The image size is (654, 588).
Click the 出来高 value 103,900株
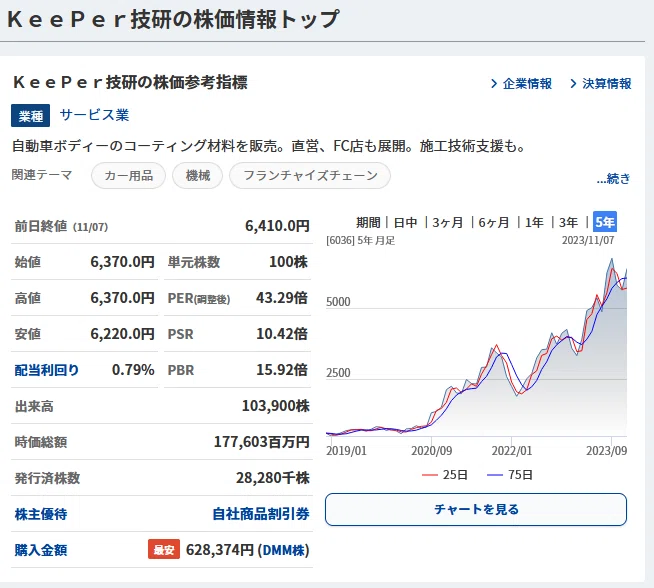pyautogui.click(x=276, y=406)
